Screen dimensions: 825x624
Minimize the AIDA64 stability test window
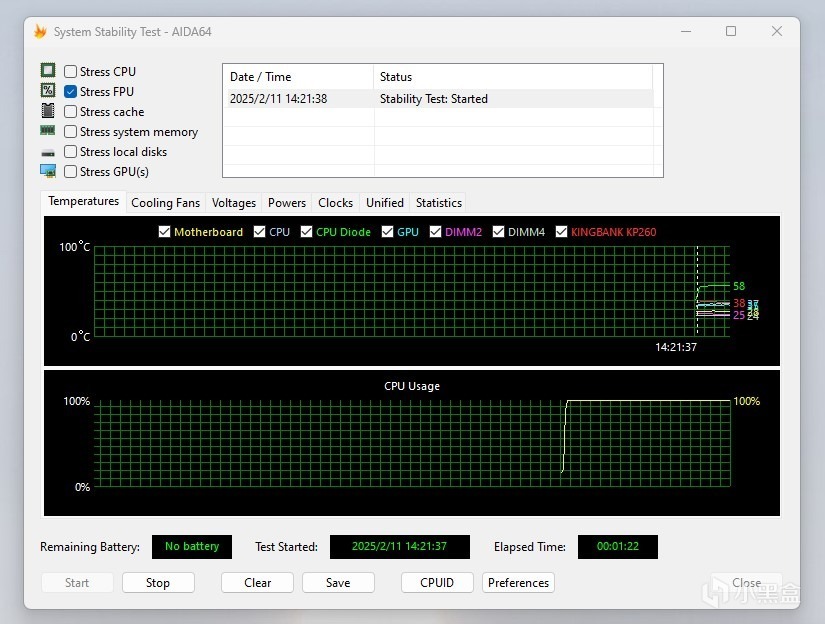click(x=686, y=32)
